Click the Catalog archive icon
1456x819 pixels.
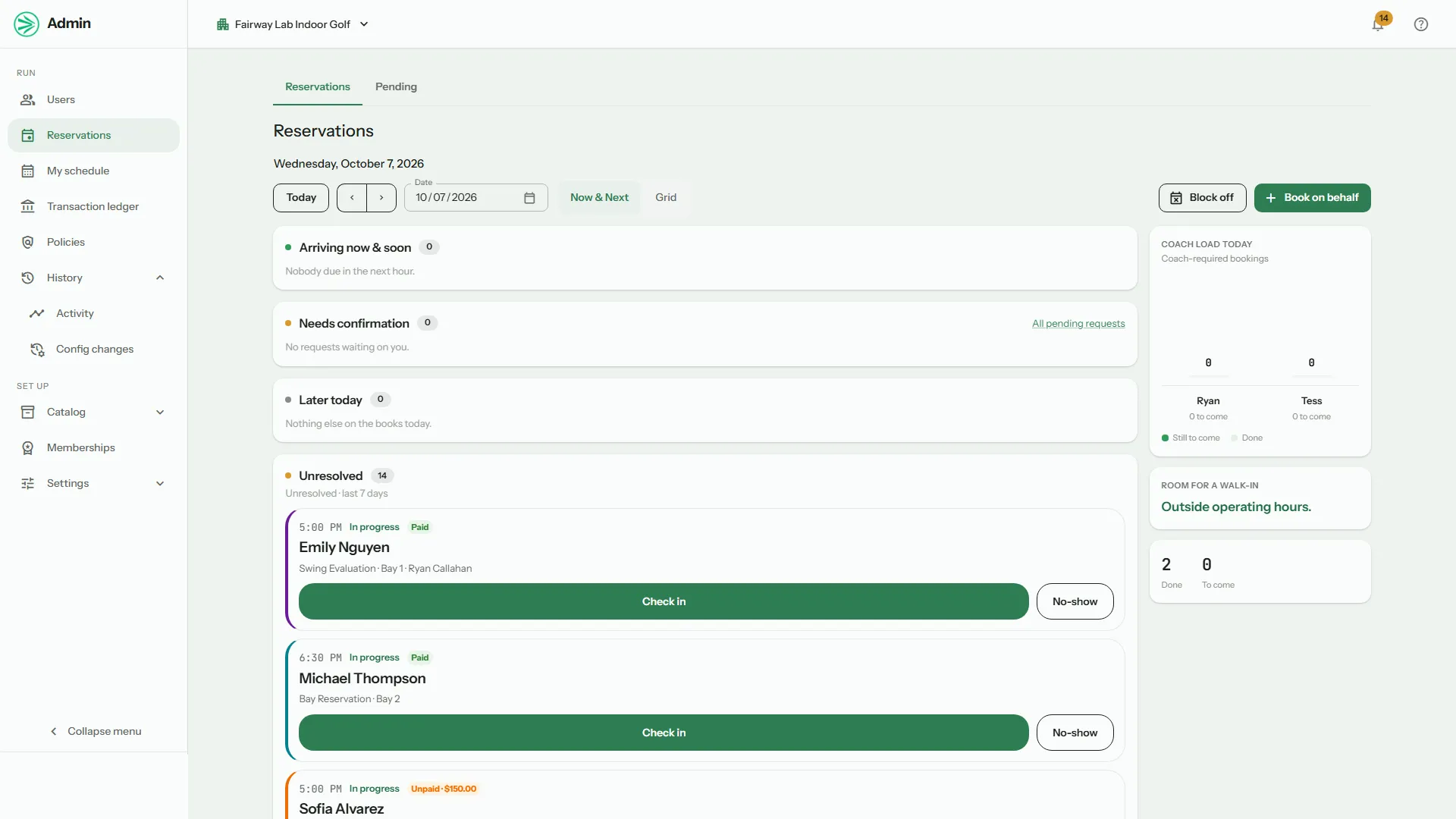(28, 412)
